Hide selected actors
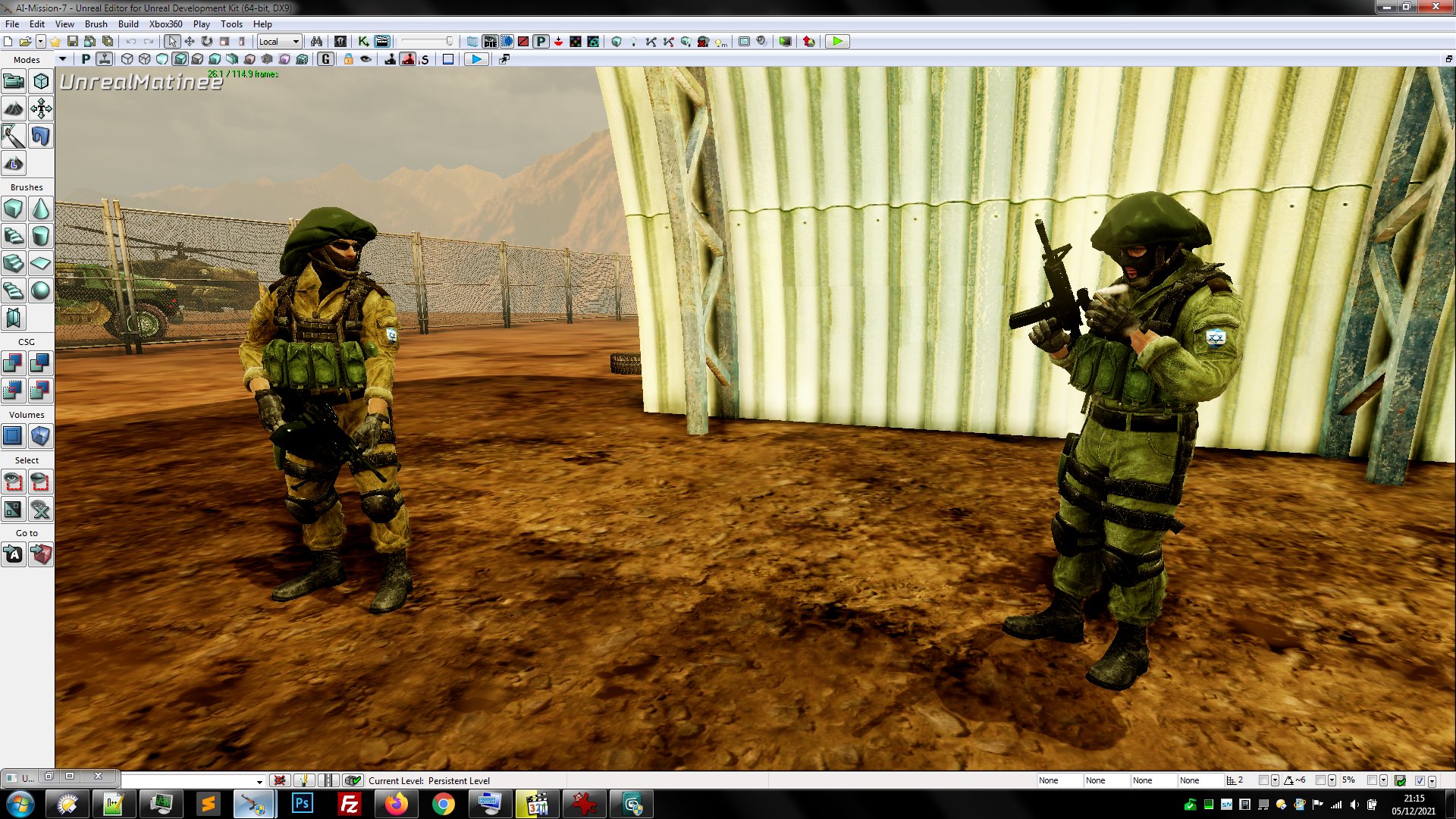The width and height of the screenshot is (1456, 819). pos(41,482)
